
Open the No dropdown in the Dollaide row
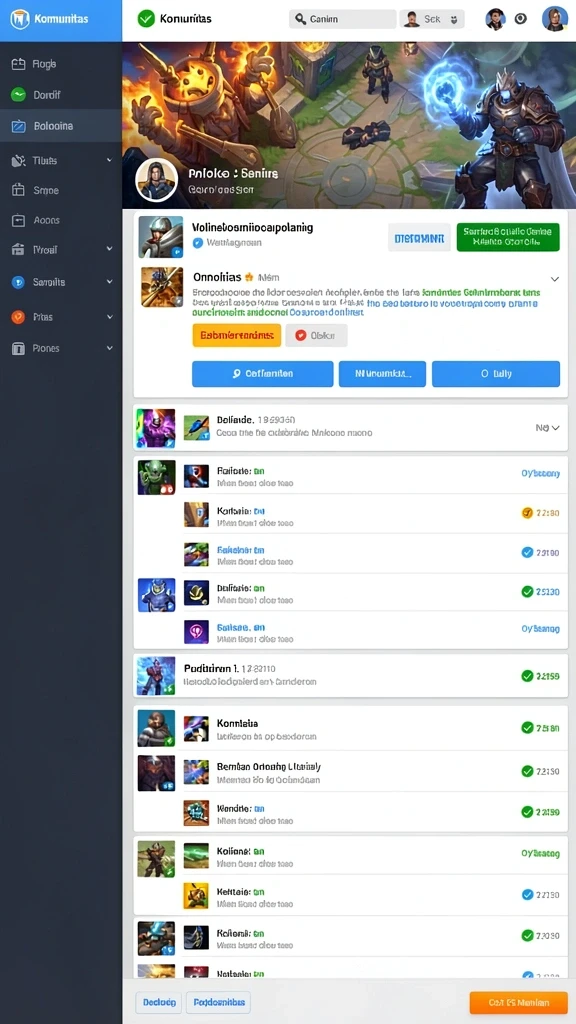pos(547,428)
